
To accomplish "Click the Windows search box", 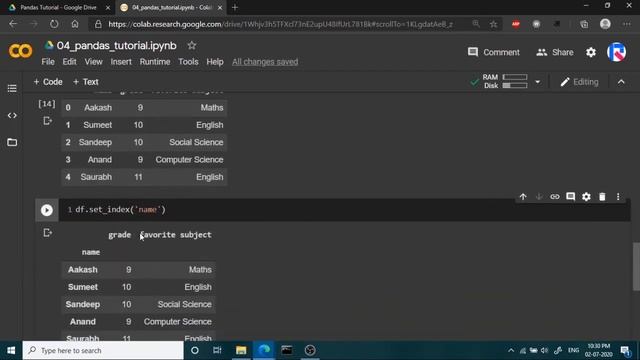I will [x=103, y=350].
